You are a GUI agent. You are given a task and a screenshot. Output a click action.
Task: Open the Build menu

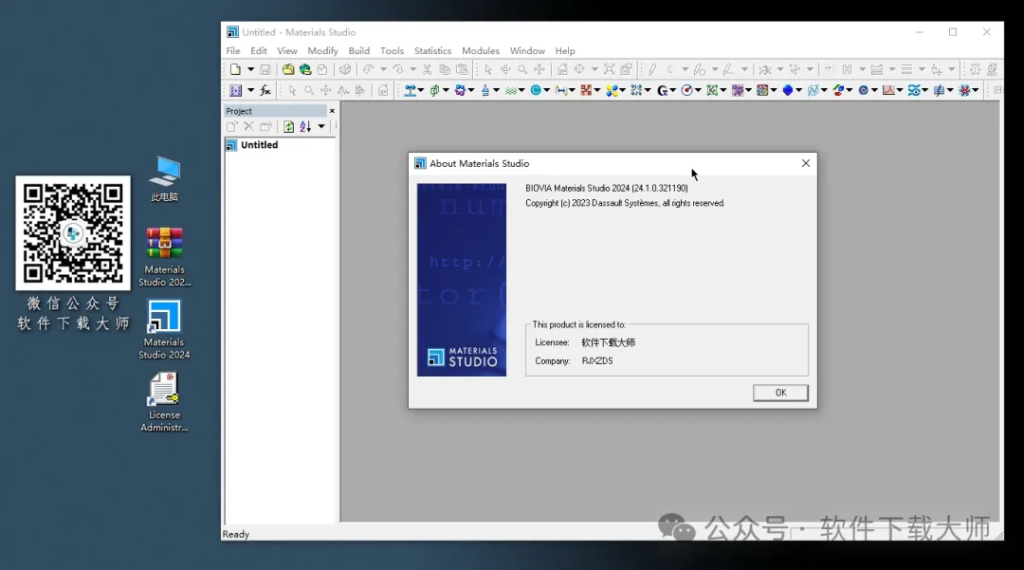(359, 51)
